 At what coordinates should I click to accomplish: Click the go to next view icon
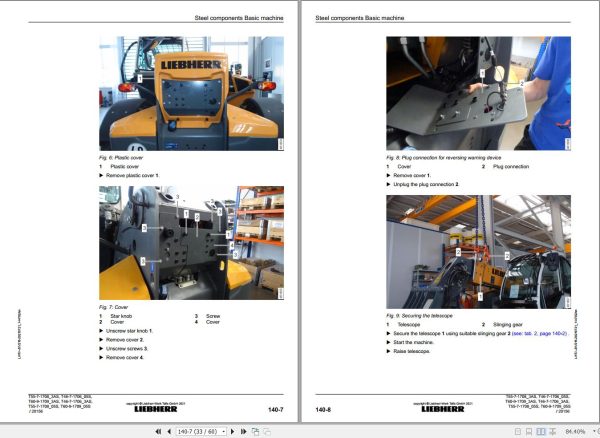point(267,431)
